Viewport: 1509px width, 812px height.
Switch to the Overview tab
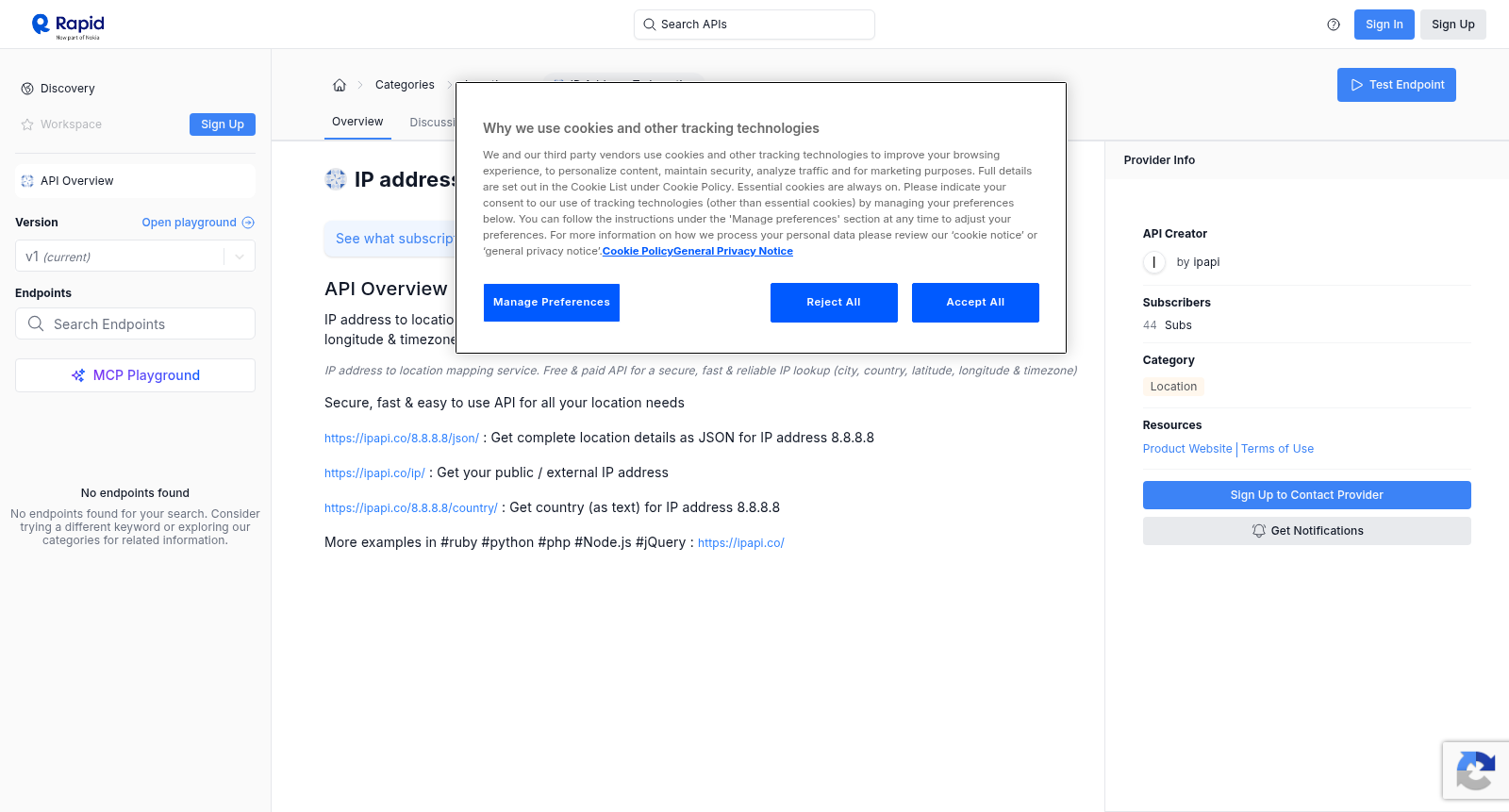click(357, 122)
